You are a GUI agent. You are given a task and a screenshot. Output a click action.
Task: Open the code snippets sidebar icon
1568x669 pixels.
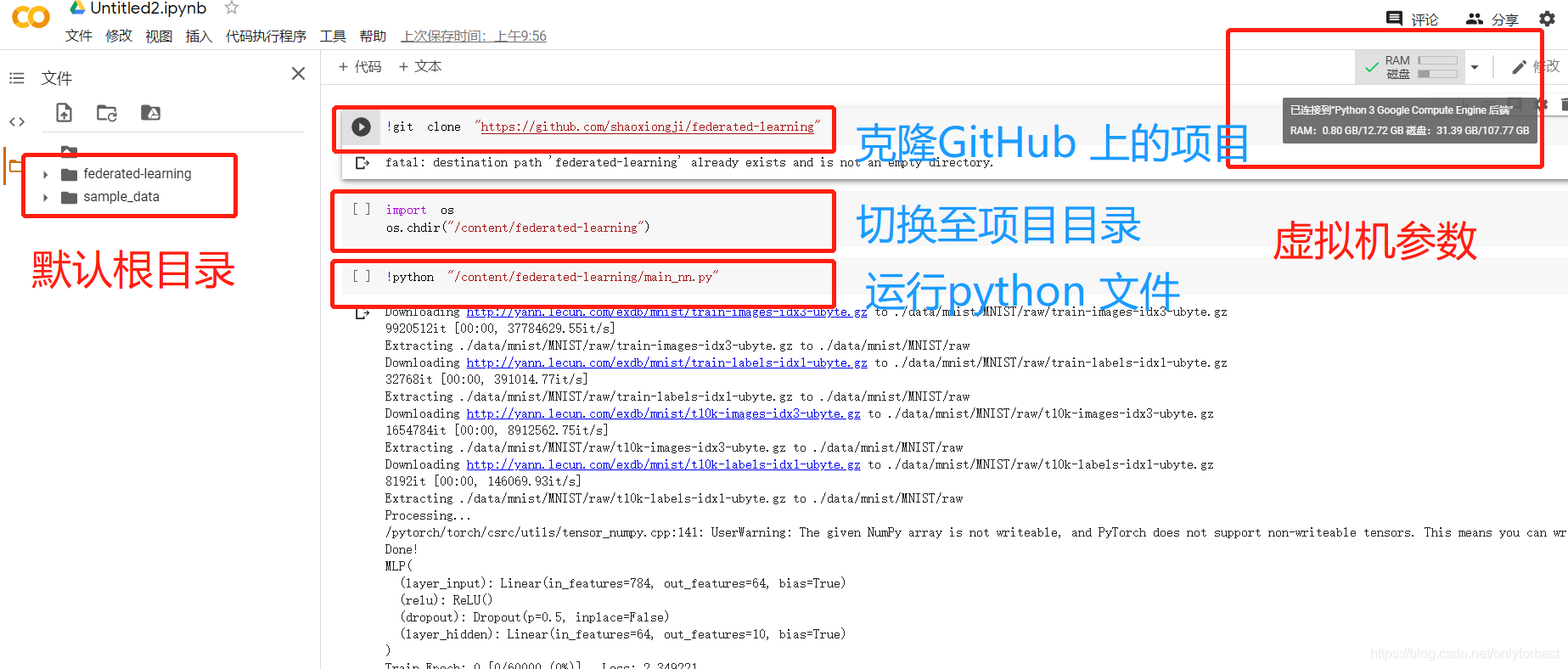[17, 121]
